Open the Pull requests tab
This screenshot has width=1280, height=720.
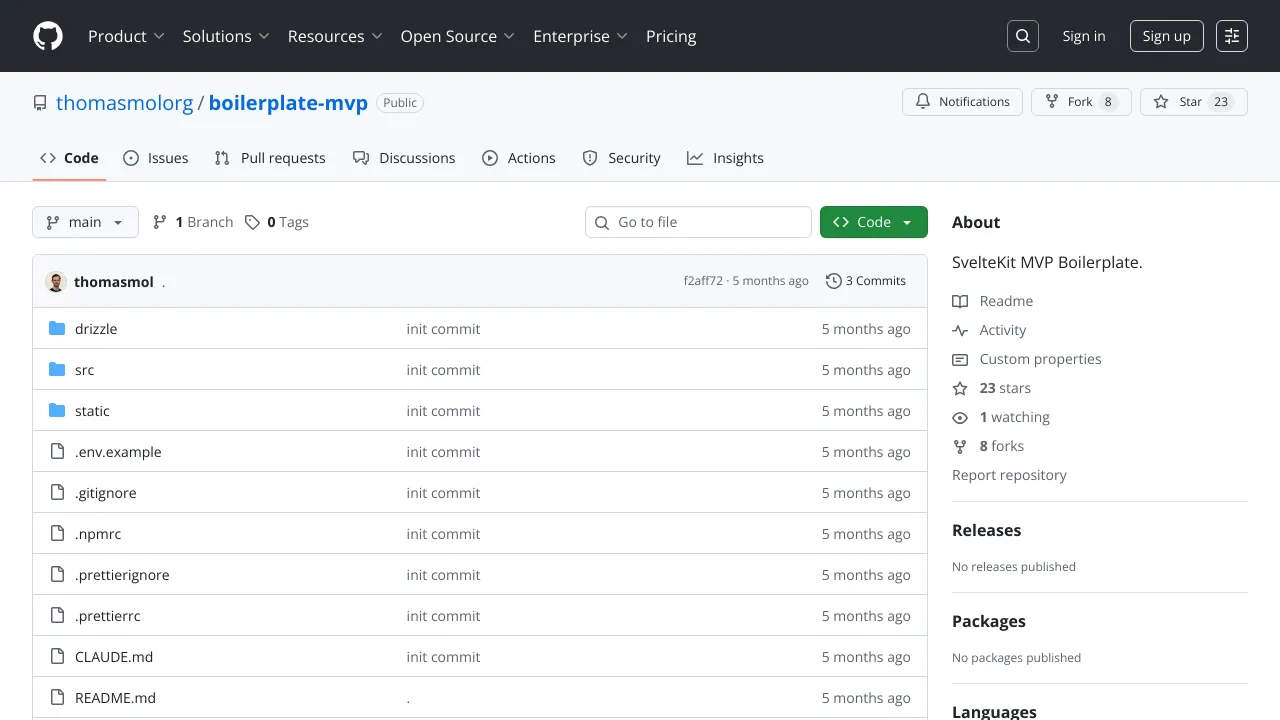270,158
